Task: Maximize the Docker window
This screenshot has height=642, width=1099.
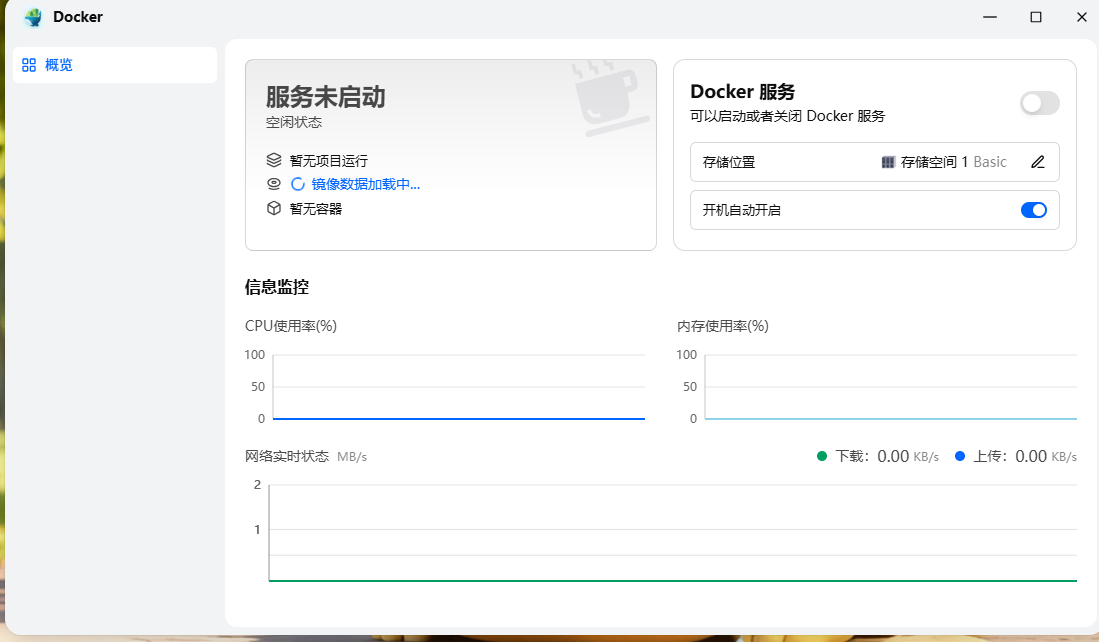Action: [1036, 17]
